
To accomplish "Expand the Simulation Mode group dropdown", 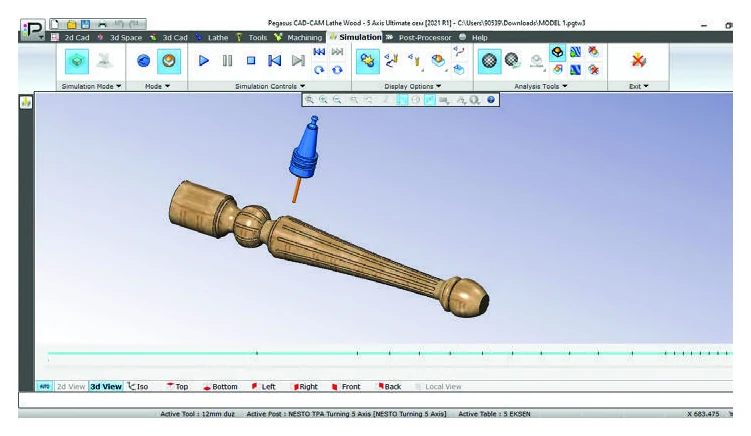I will point(91,86).
